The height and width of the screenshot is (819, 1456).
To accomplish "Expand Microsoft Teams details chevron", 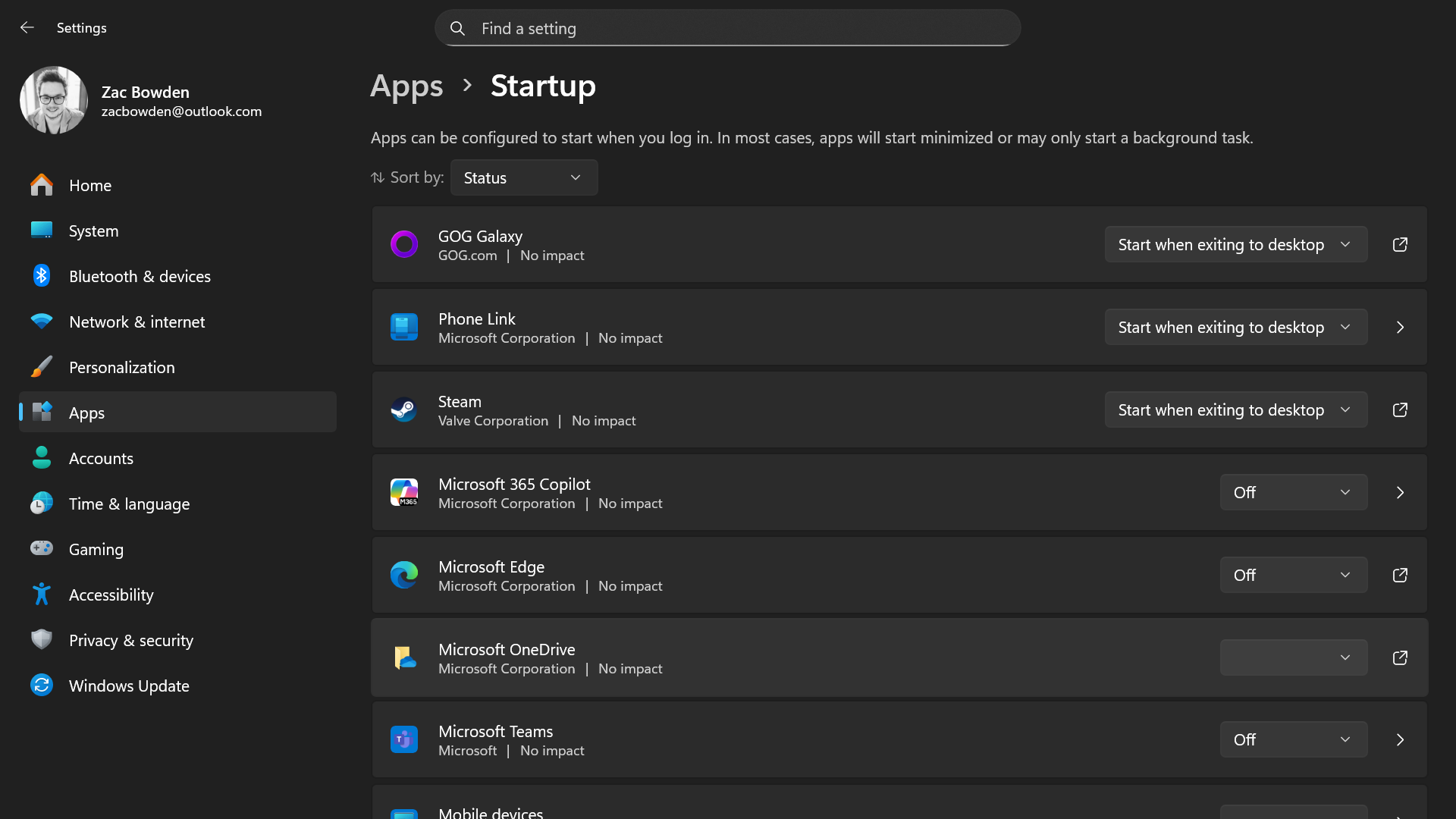I will (1400, 739).
